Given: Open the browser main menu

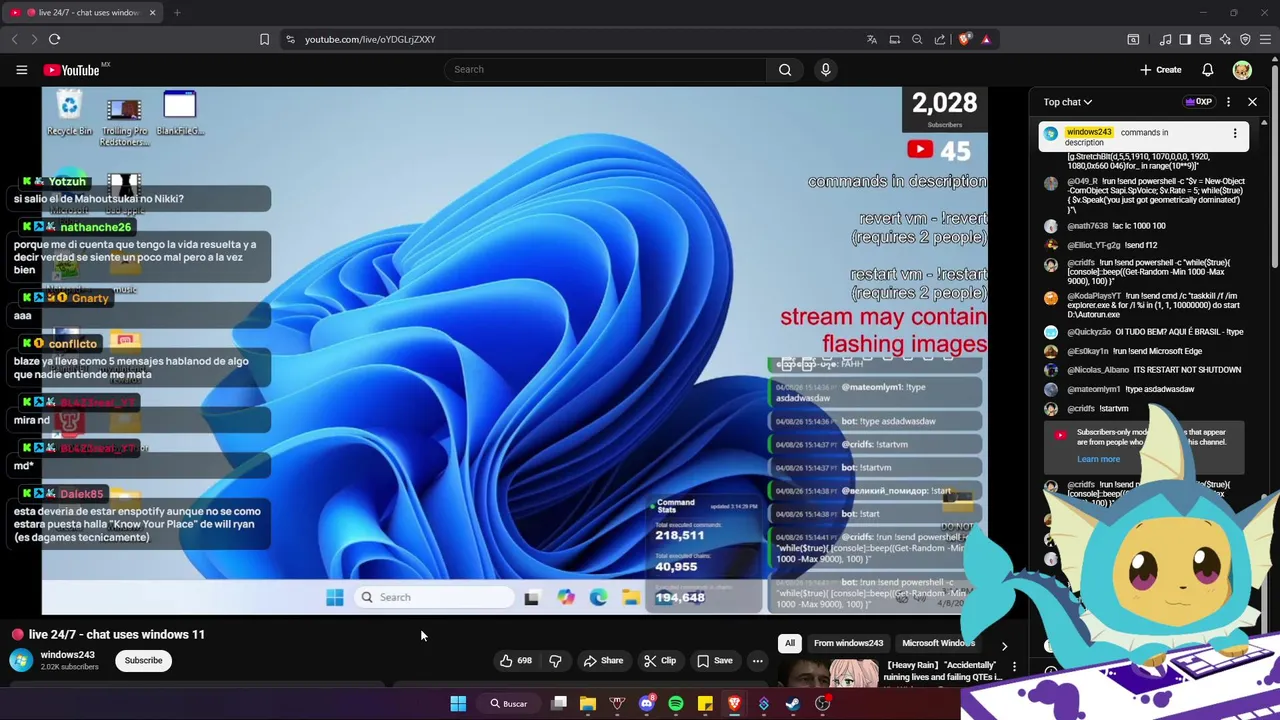Looking at the screenshot, I should click(1265, 39).
